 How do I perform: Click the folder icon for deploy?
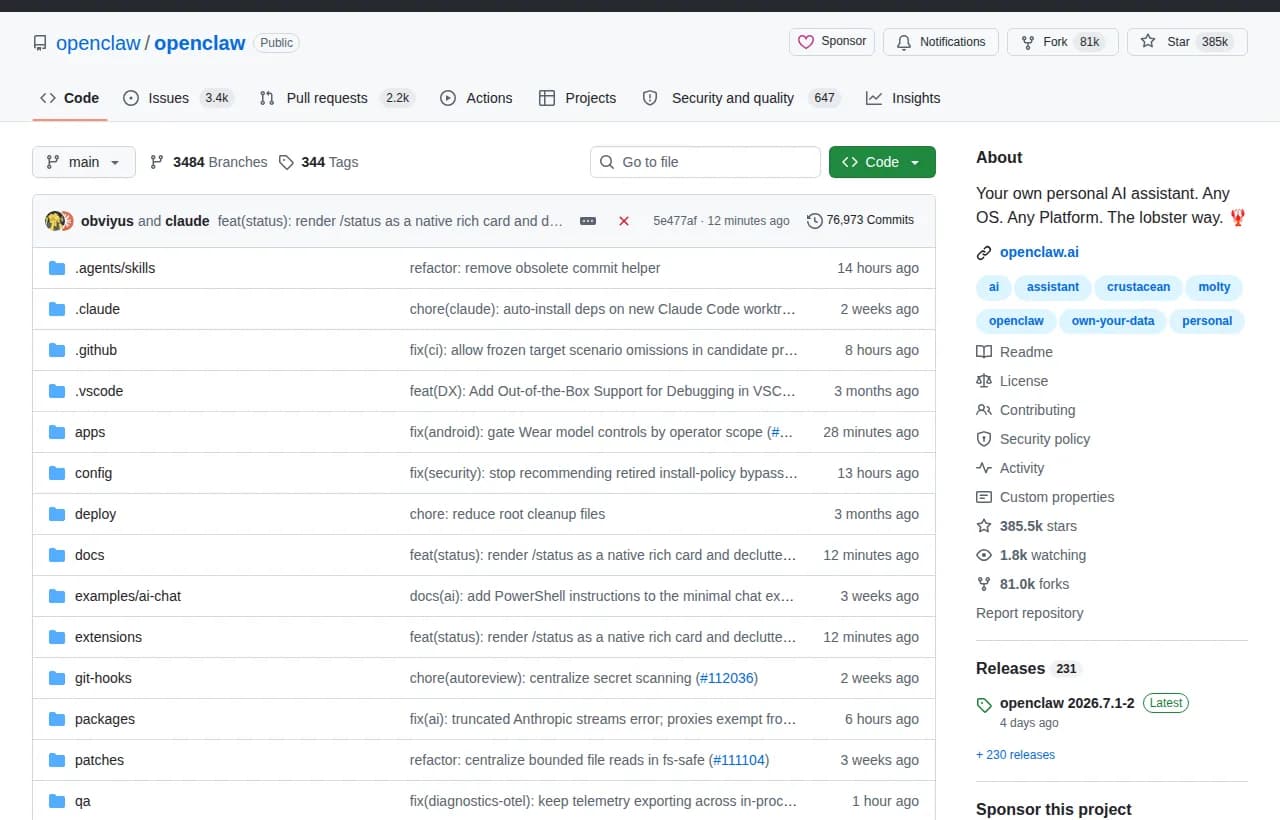(57, 514)
